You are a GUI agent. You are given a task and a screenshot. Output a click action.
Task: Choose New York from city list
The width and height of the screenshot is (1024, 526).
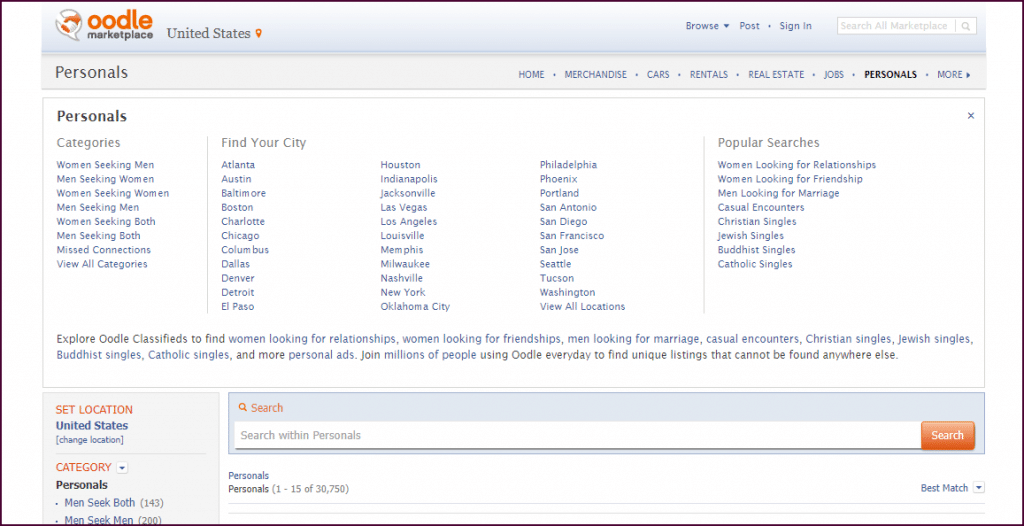click(x=403, y=292)
